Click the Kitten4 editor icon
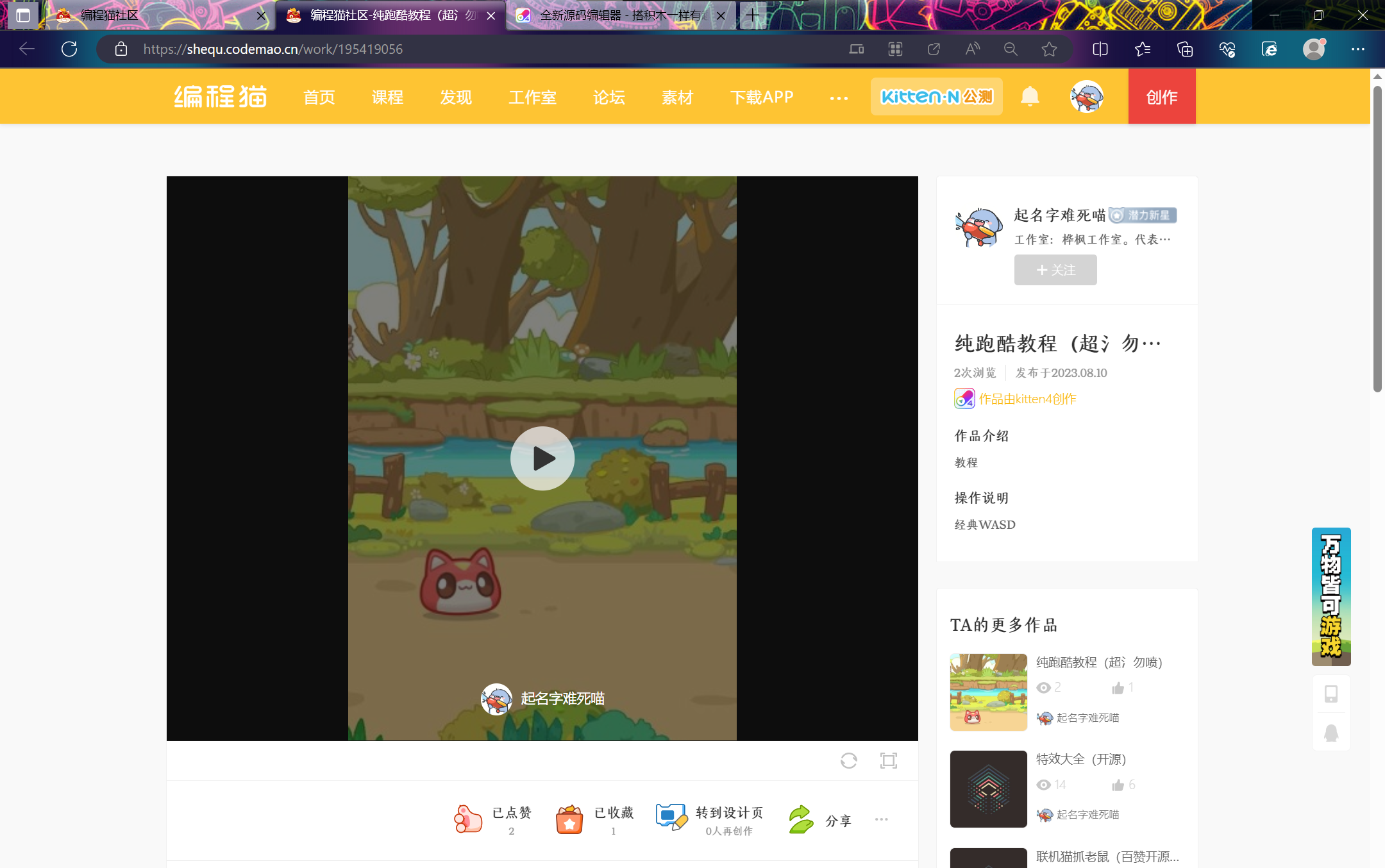This screenshot has height=868, width=1385. tap(964, 399)
